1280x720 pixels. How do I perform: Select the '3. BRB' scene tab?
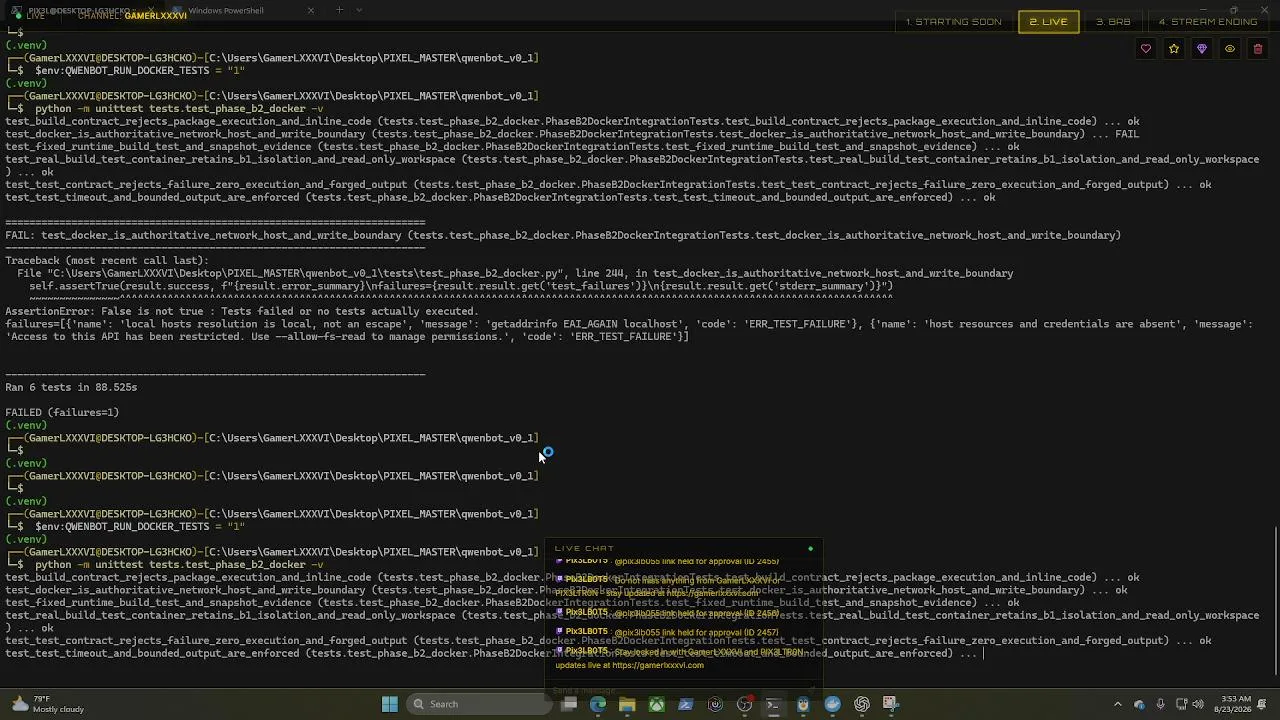pyautogui.click(x=1113, y=22)
